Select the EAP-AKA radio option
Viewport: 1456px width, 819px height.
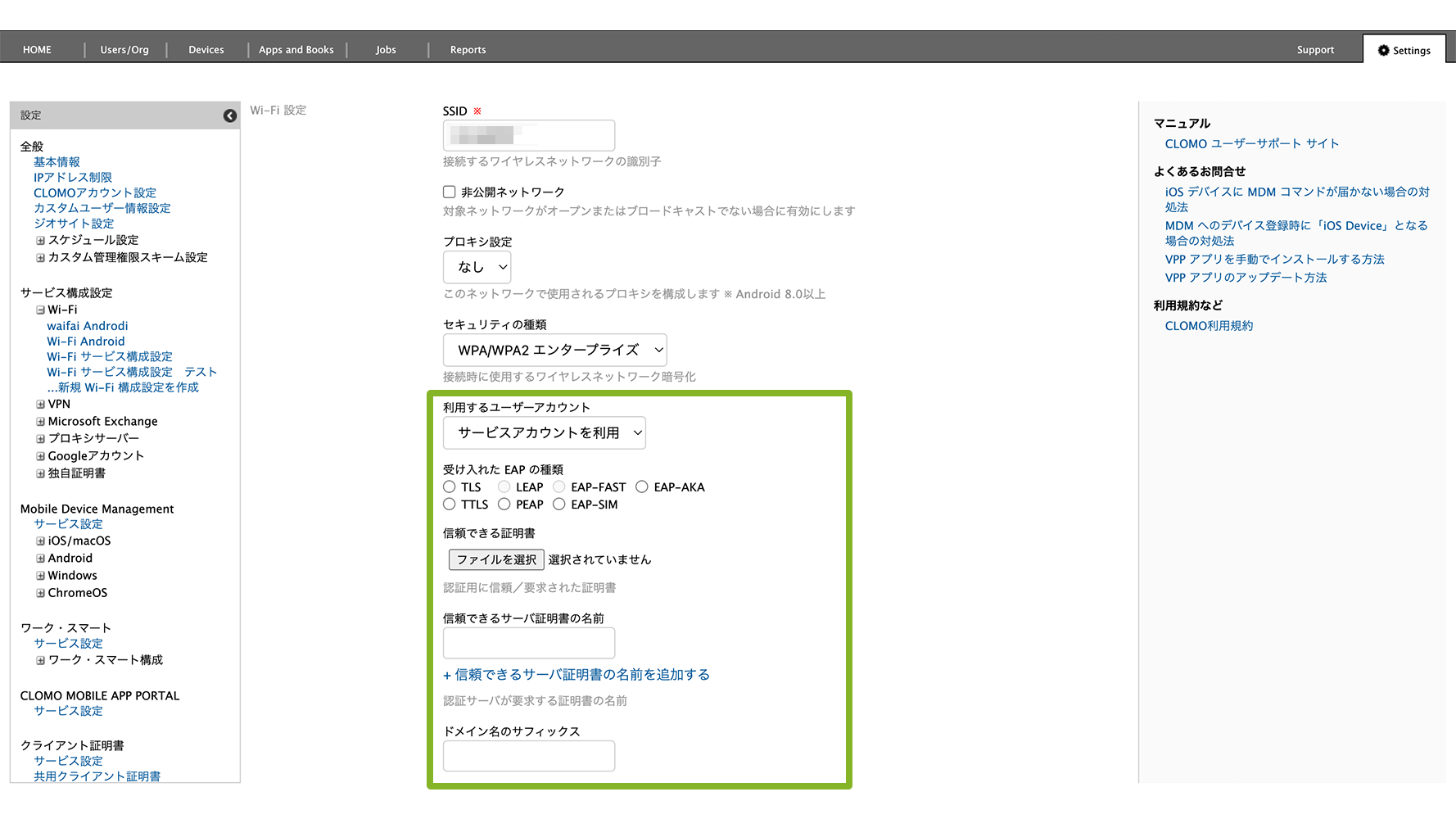[642, 487]
